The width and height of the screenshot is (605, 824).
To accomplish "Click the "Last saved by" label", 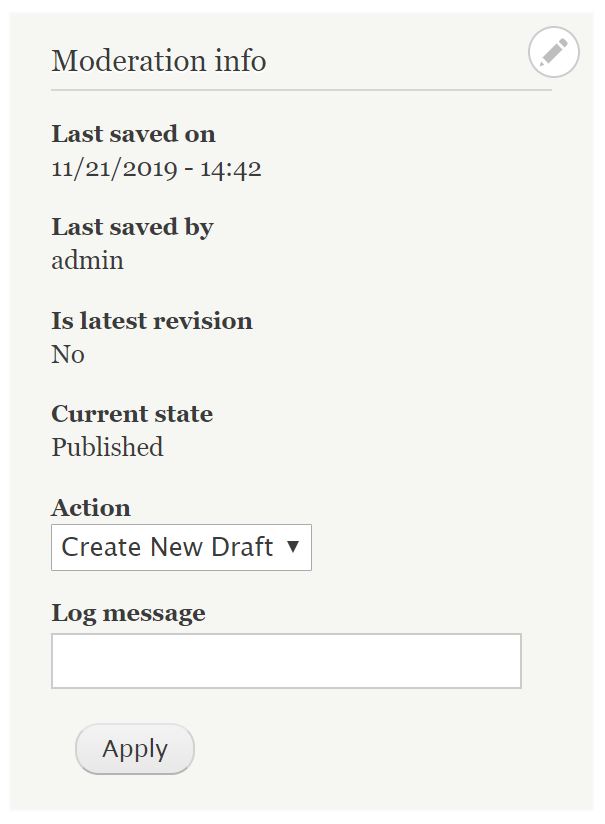I will pyautogui.click(x=132, y=227).
